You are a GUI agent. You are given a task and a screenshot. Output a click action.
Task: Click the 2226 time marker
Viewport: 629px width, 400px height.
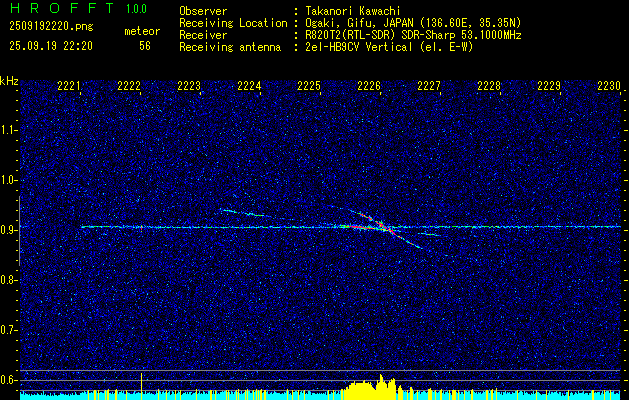pos(369,86)
